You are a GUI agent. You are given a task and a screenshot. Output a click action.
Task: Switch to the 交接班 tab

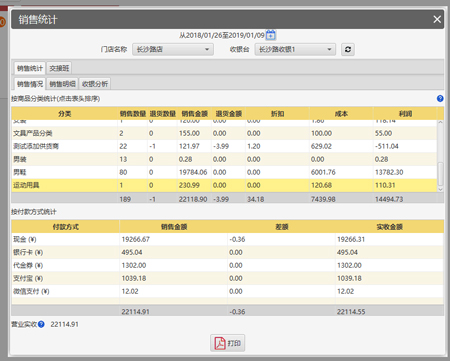pyautogui.click(x=59, y=68)
